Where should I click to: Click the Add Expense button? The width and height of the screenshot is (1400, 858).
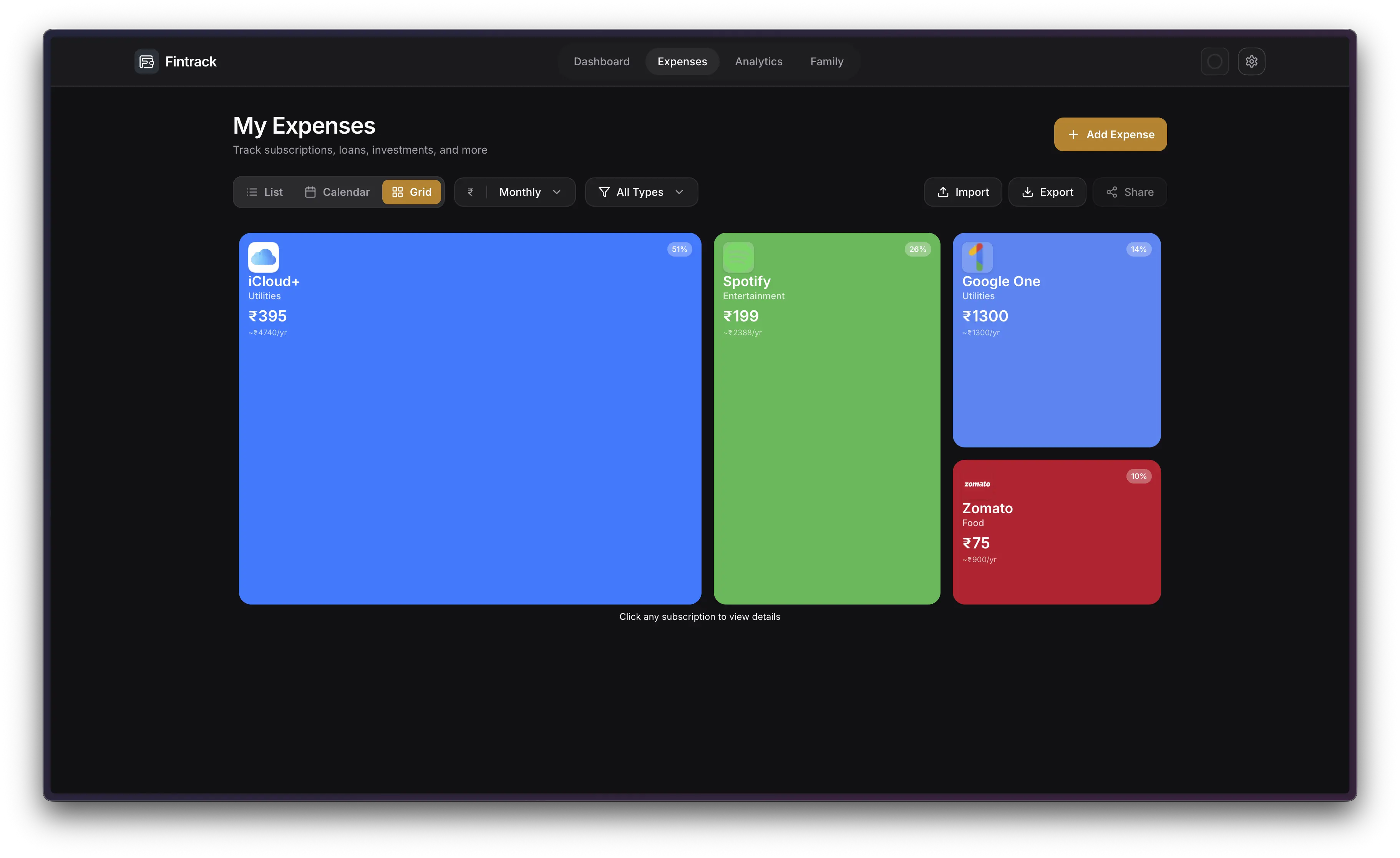(x=1110, y=134)
